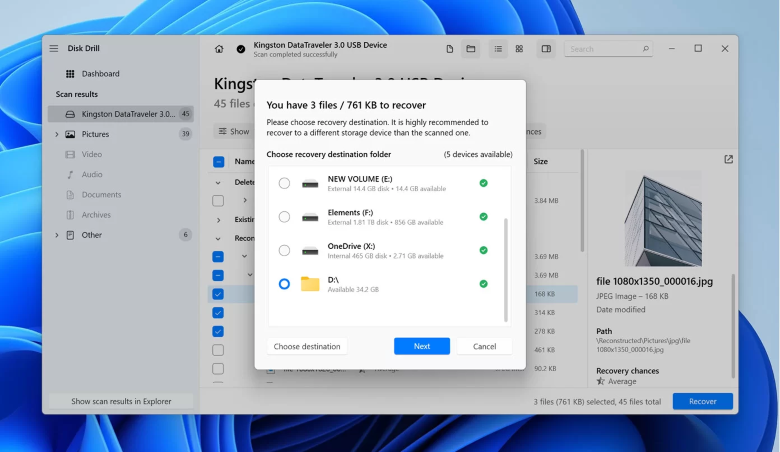The image size is (780, 452).
Task: Click the Choose destination button
Action: click(x=307, y=346)
